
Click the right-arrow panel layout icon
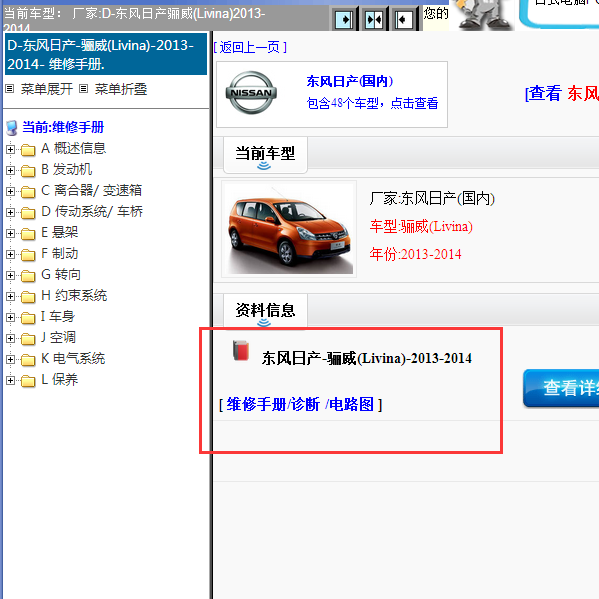tap(344, 19)
